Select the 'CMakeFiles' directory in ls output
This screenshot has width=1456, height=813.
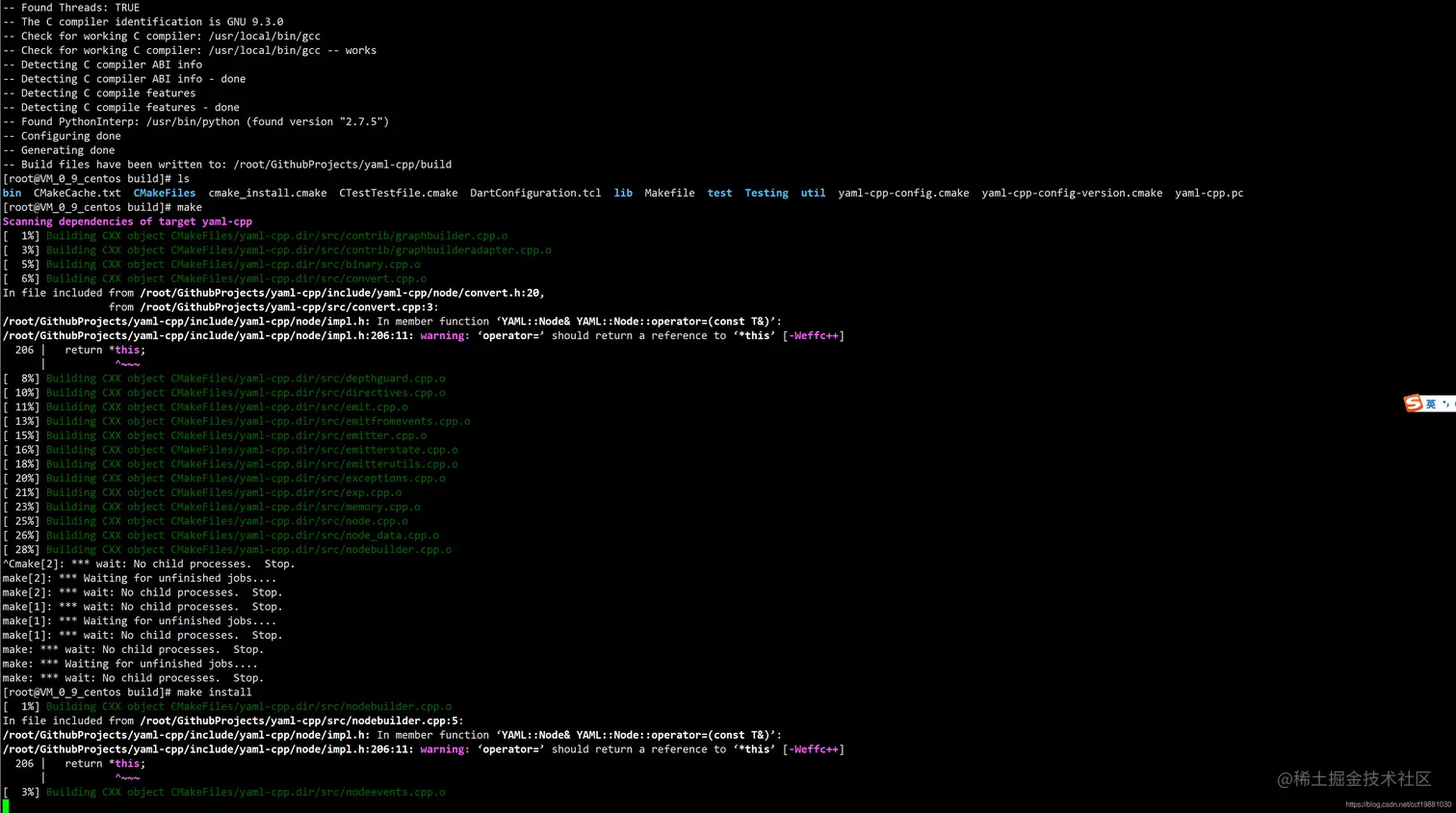pos(165,193)
